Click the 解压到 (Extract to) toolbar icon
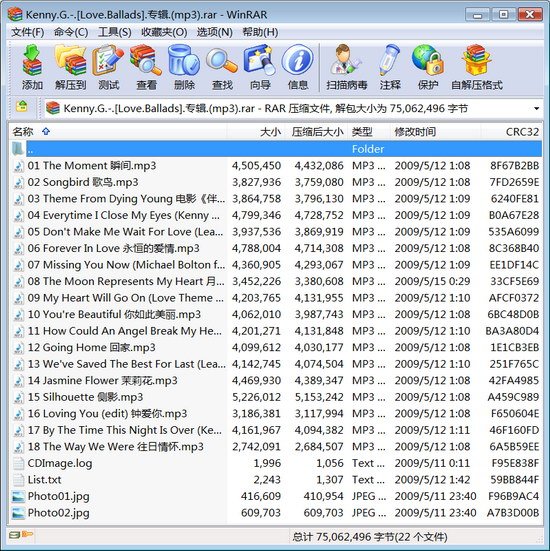Image resolution: width=550 pixels, height=551 pixels. 70,60
